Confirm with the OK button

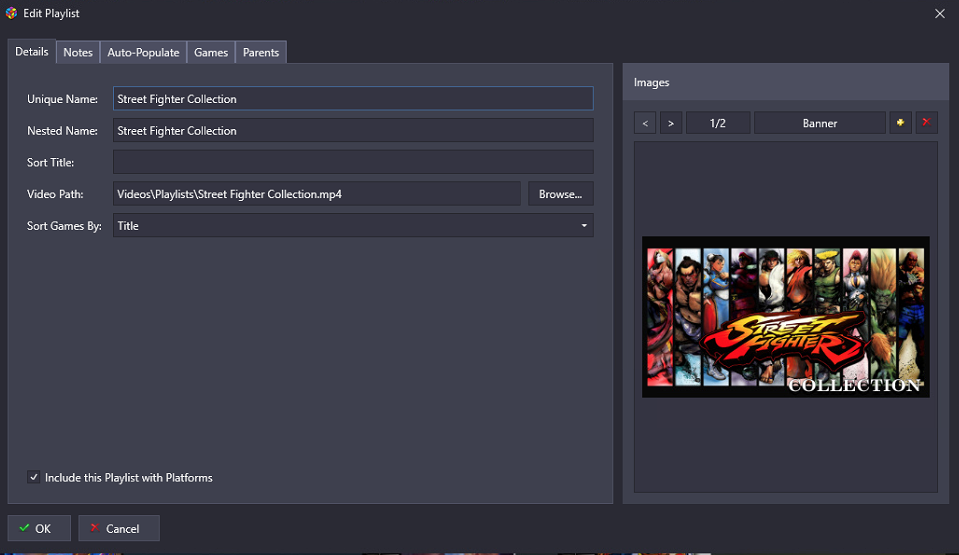(39, 528)
